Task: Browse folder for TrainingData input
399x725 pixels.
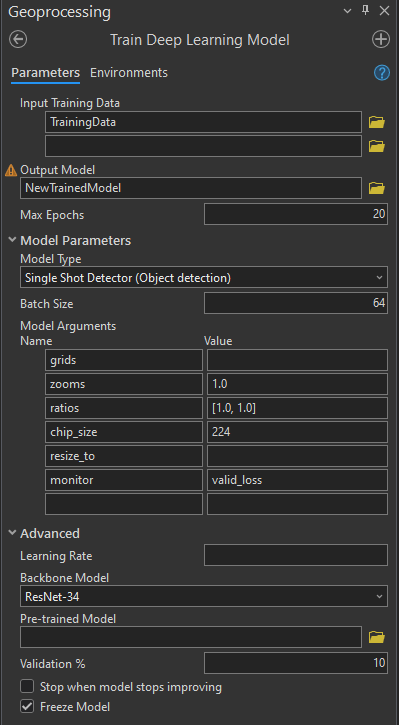Action: 377,123
